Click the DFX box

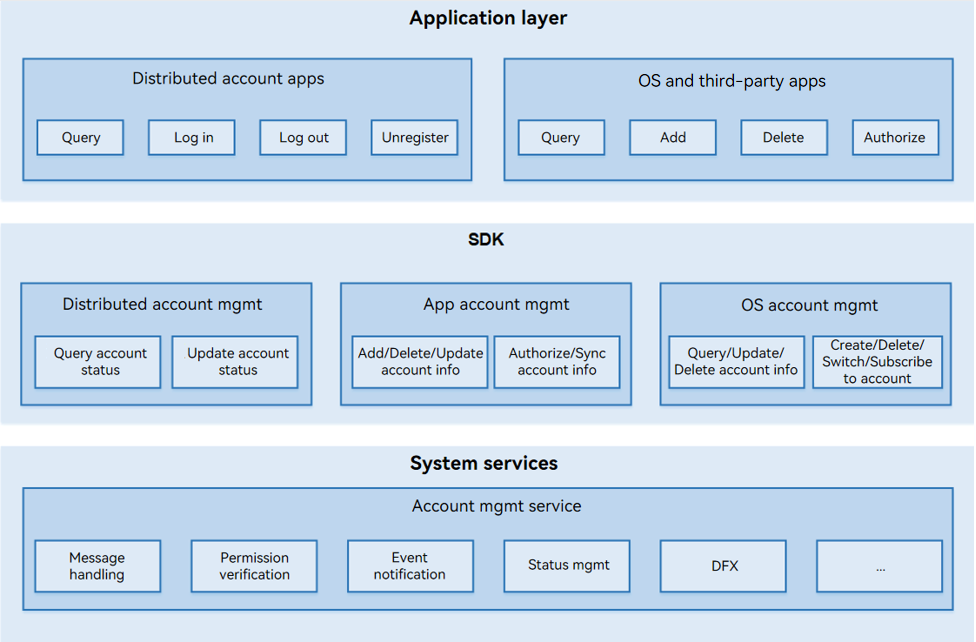coord(723,566)
